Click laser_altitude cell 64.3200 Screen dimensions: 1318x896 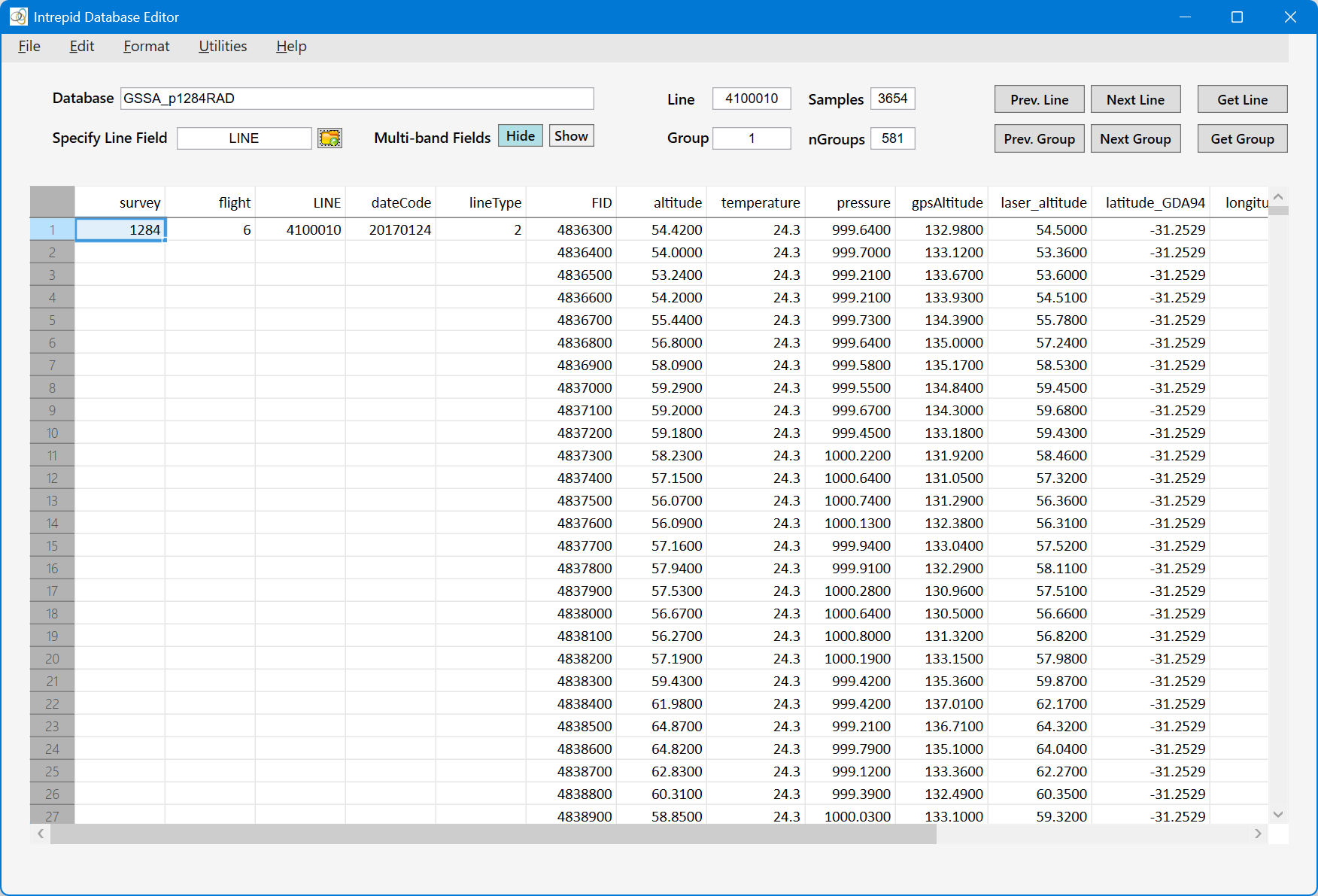point(1040,726)
